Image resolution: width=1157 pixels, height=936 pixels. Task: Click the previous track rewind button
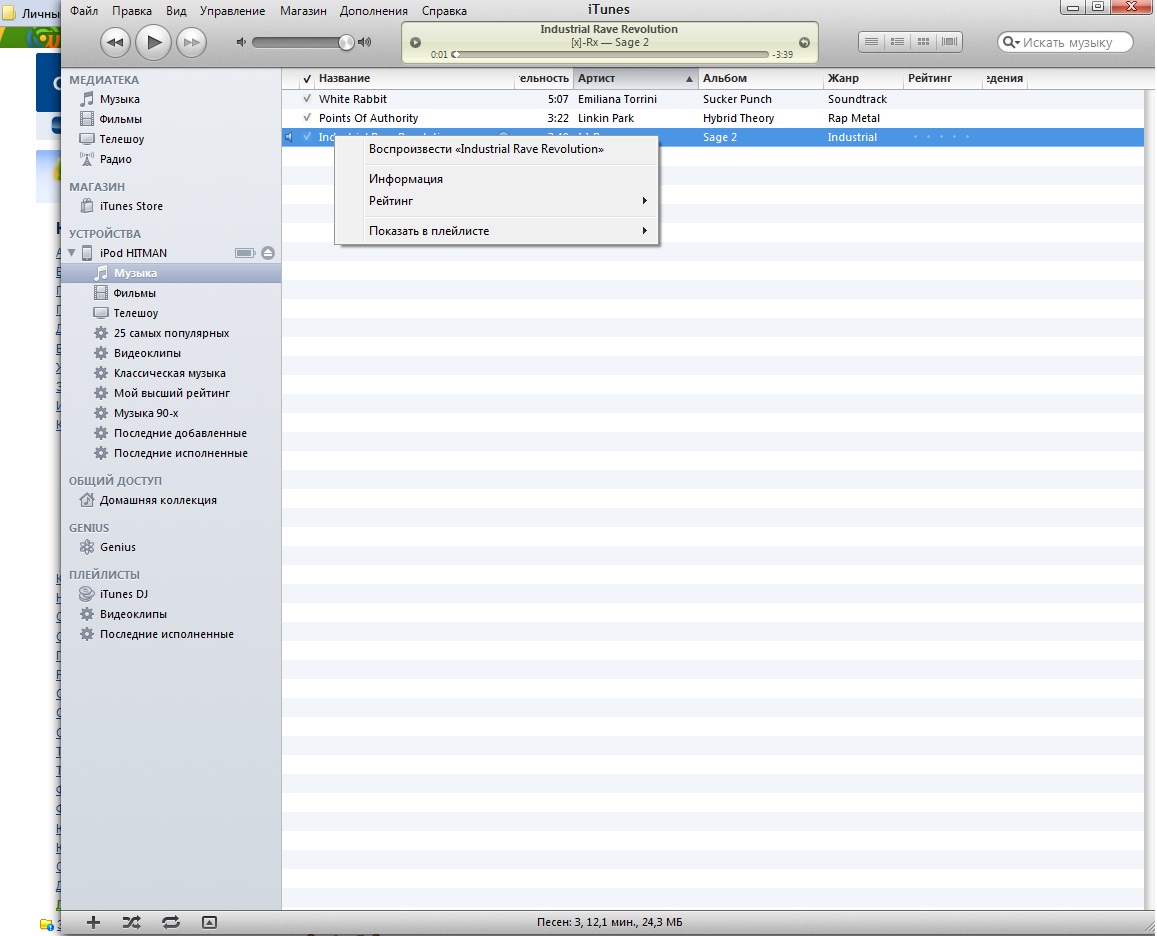point(114,42)
